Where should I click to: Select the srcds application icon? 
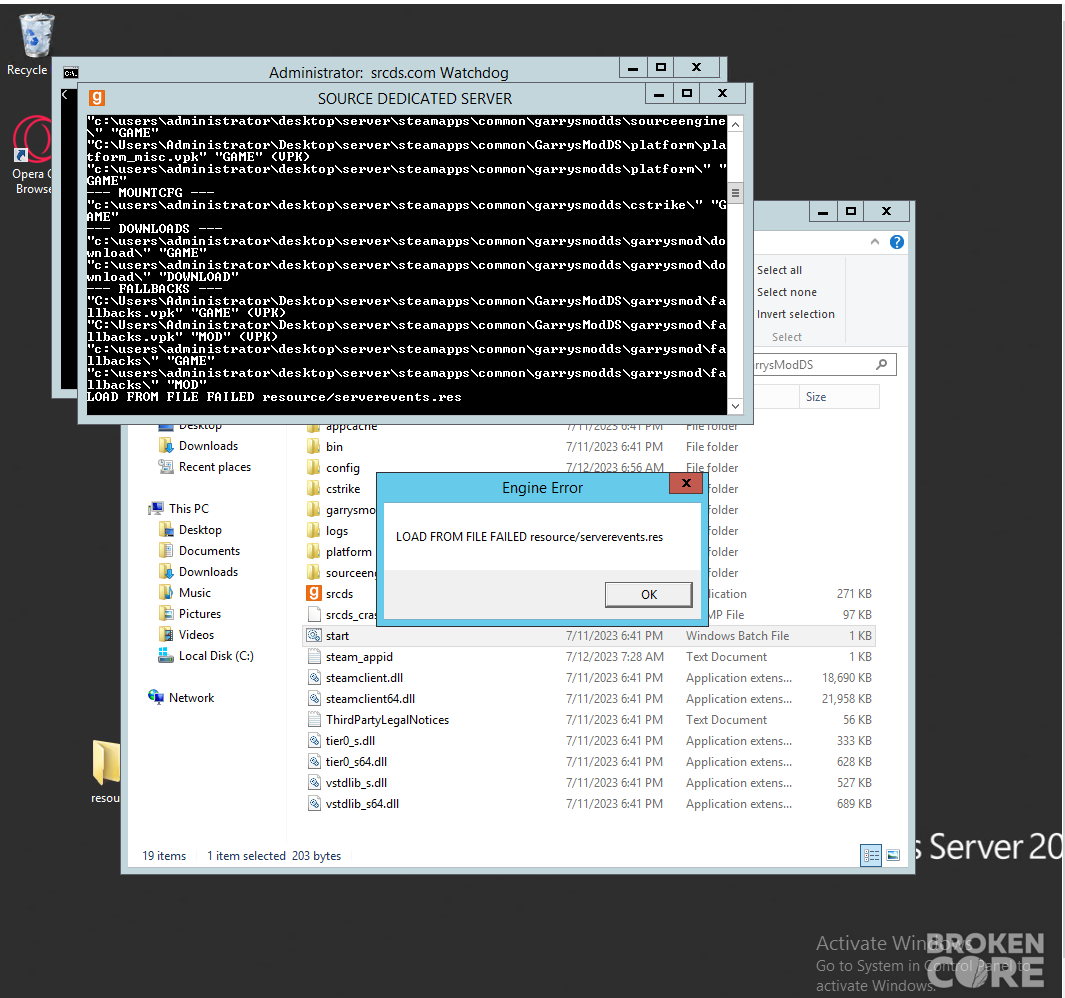click(313, 593)
